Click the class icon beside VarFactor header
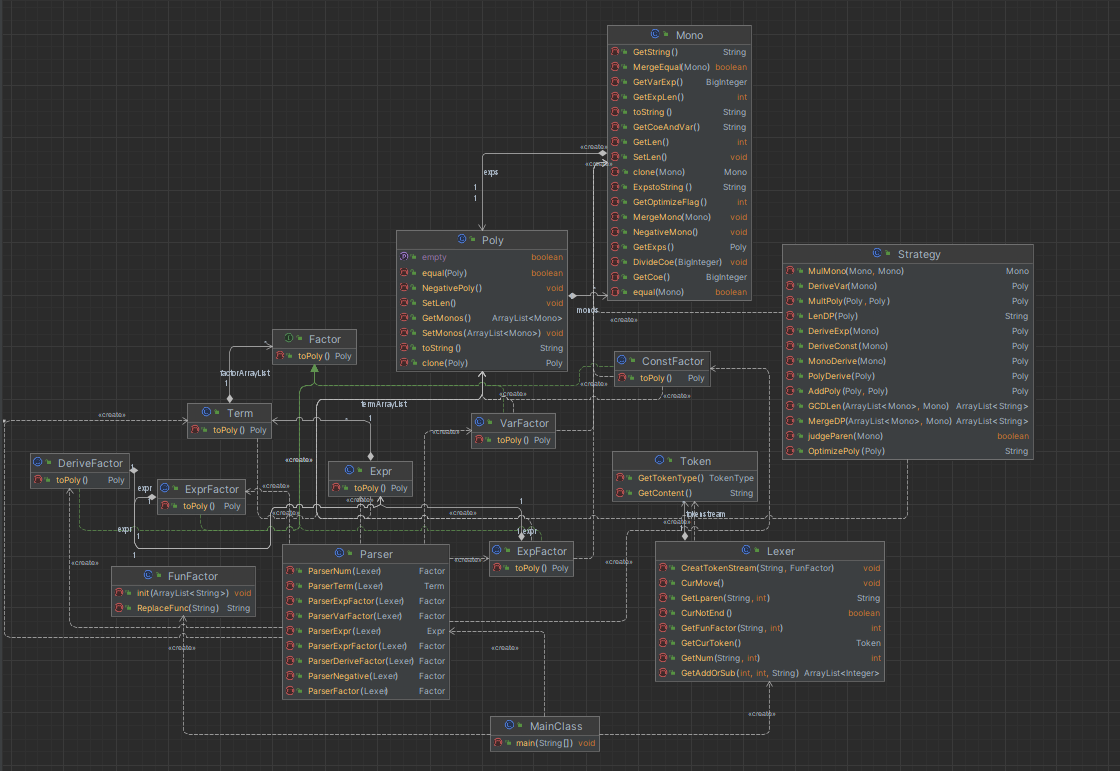Viewport: 1120px width, 771px height. 479,422
